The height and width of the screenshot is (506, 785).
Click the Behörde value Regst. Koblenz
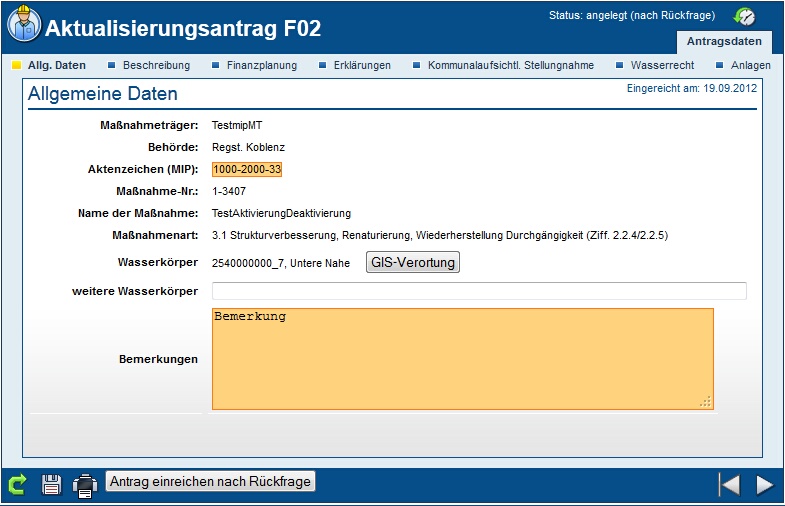tap(248, 147)
